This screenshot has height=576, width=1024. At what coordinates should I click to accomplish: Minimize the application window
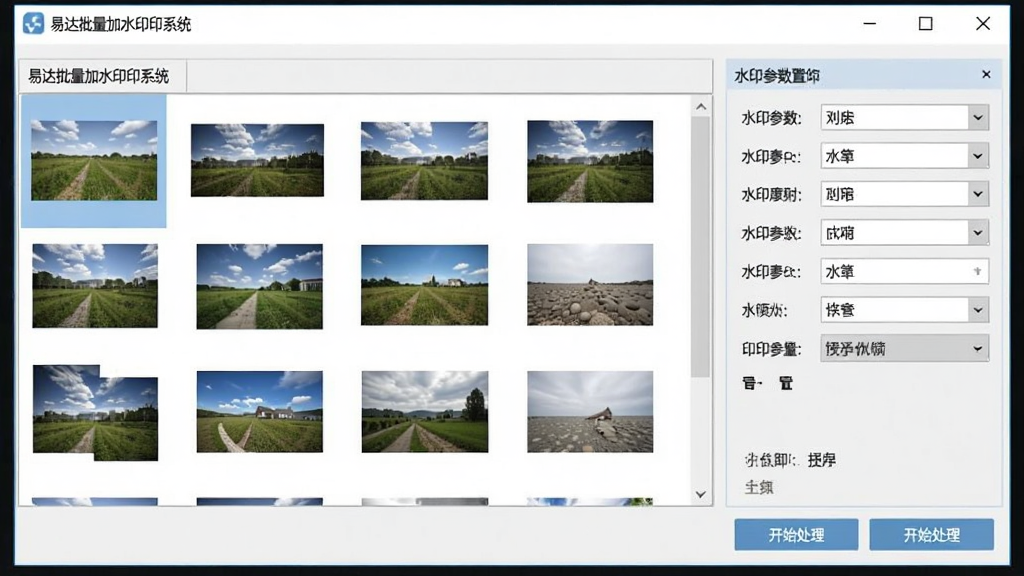(x=869, y=24)
